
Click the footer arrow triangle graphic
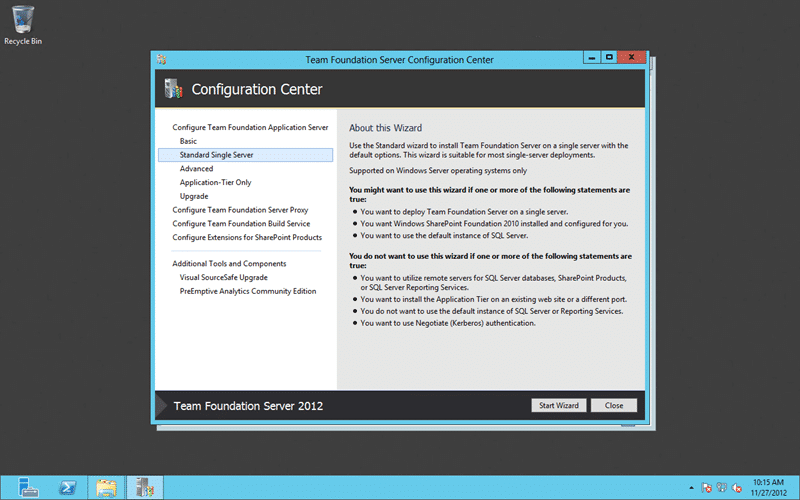click(161, 406)
